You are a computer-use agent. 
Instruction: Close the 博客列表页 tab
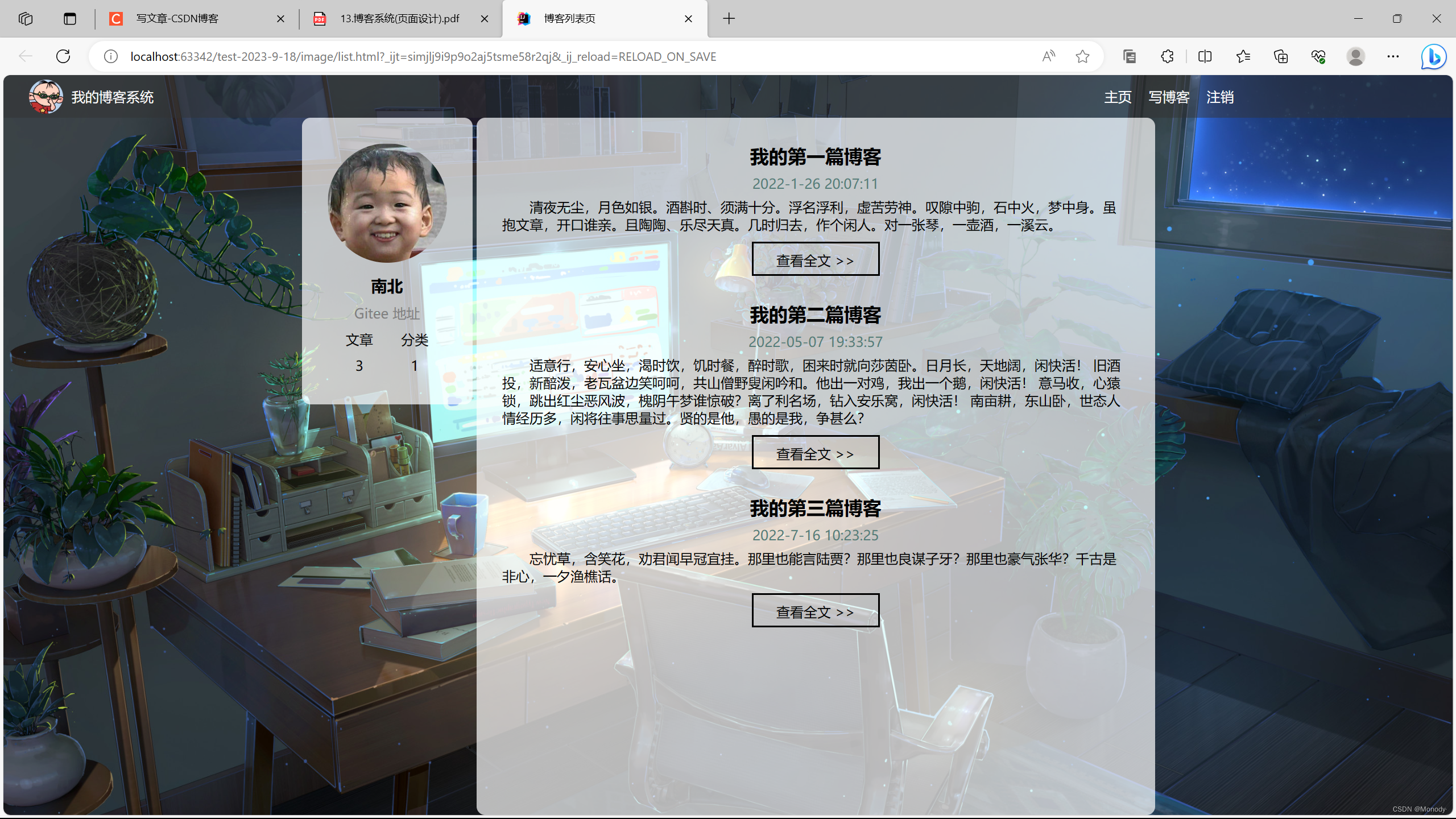pos(688,19)
